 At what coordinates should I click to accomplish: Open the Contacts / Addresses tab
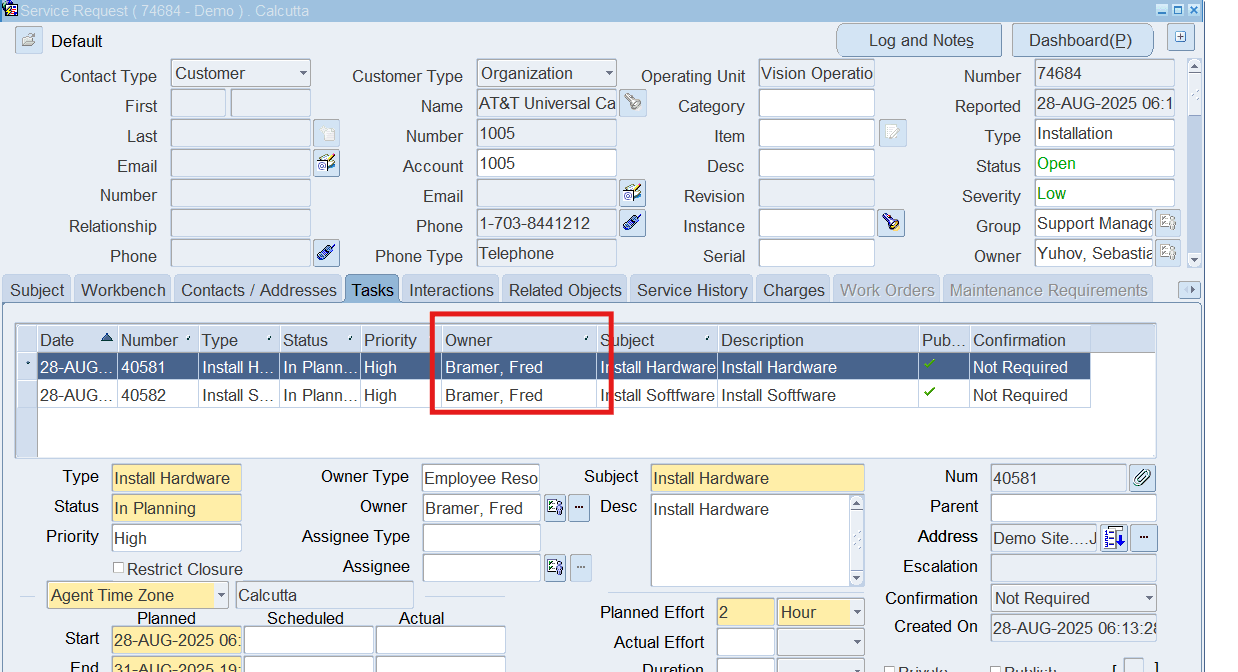coord(258,290)
